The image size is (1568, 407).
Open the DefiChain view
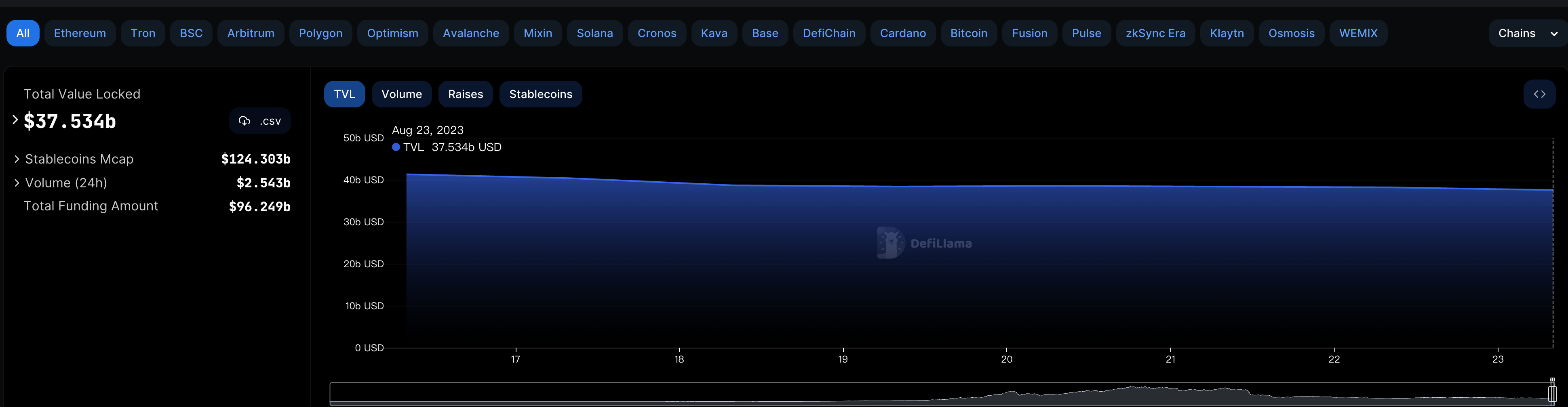[x=829, y=33]
